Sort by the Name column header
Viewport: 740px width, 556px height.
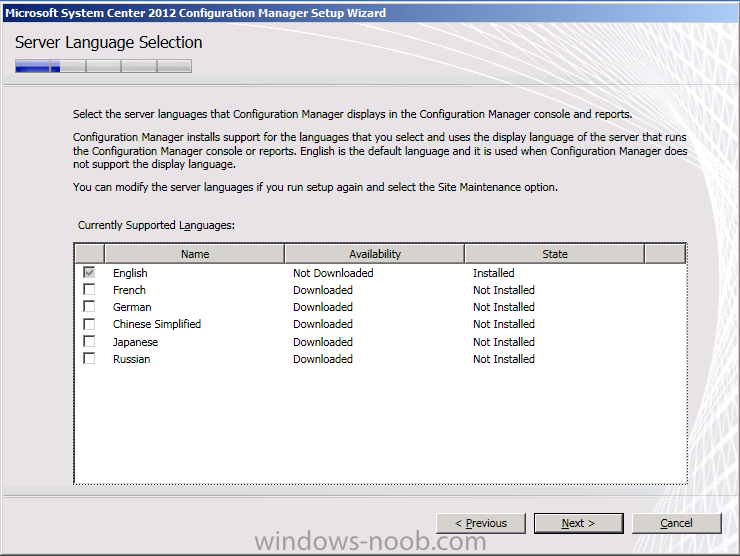(x=194, y=254)
